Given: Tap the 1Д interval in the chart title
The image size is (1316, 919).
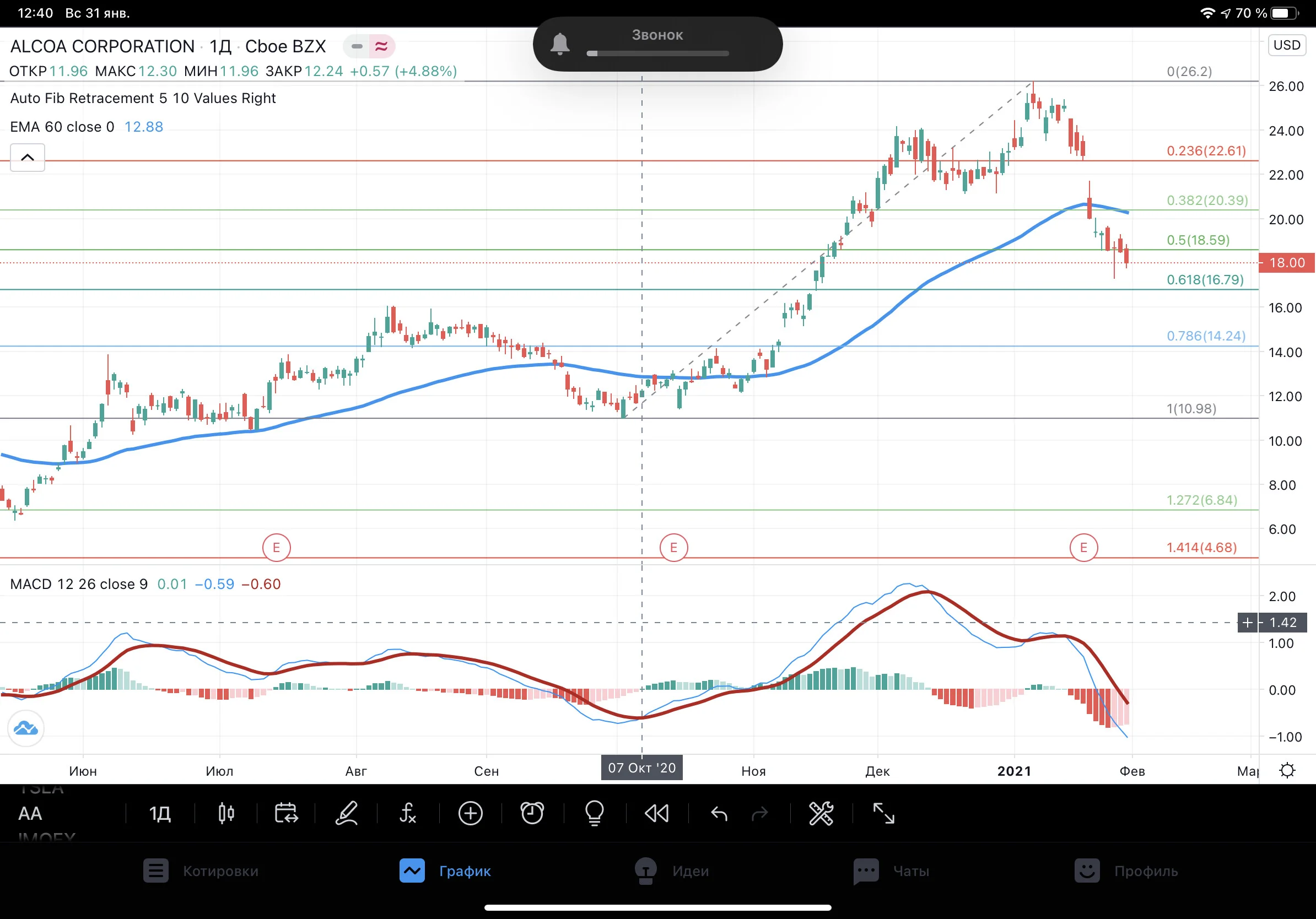Looking at the screenshot, I should (220, 46).
